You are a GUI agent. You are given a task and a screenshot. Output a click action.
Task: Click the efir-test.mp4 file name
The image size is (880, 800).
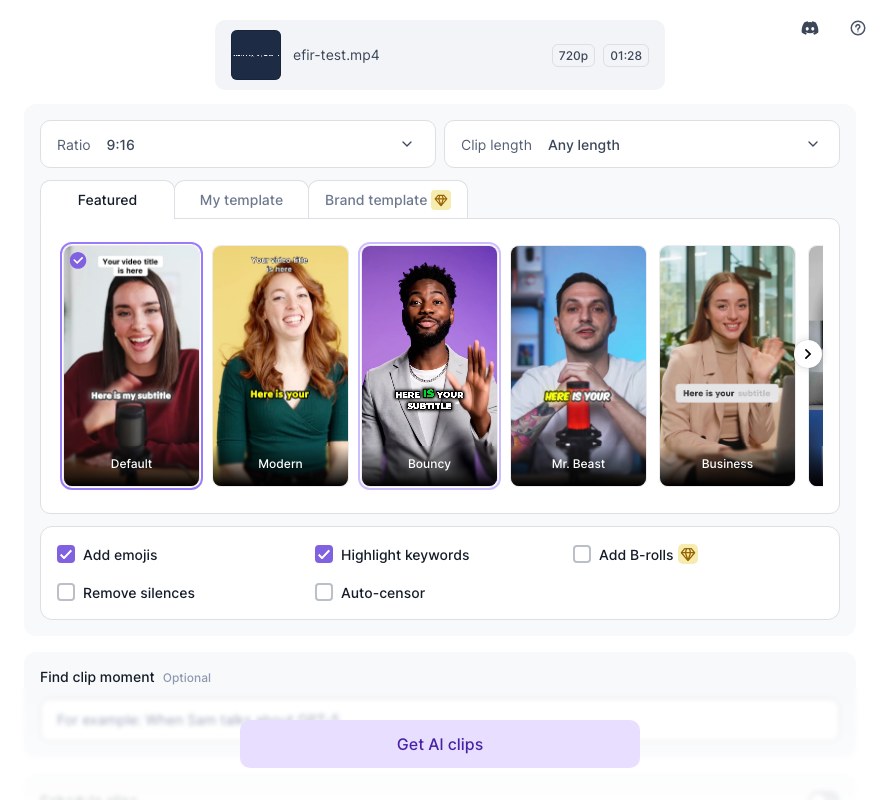tap(336, 55)
